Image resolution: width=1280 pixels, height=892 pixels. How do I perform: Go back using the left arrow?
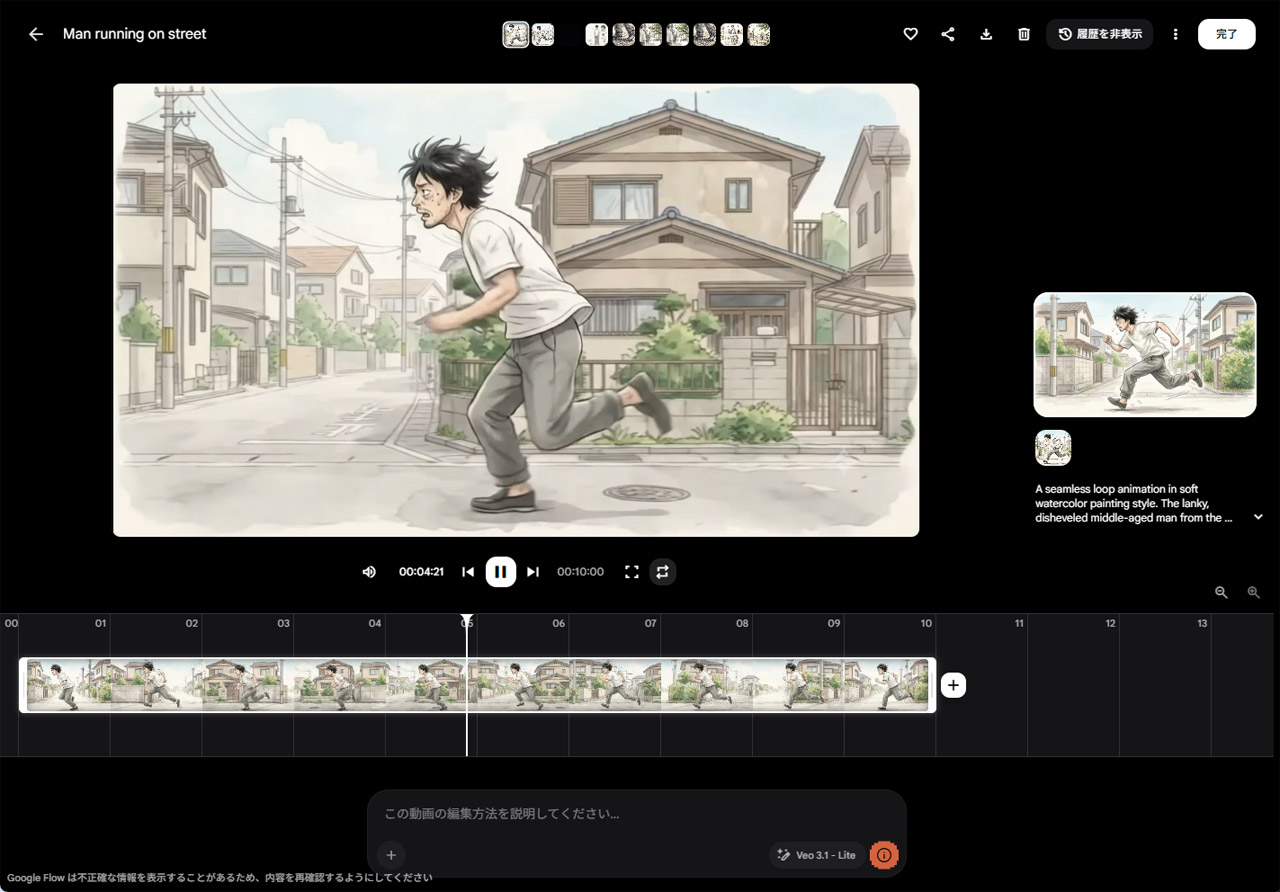click(x=36, y=34)
